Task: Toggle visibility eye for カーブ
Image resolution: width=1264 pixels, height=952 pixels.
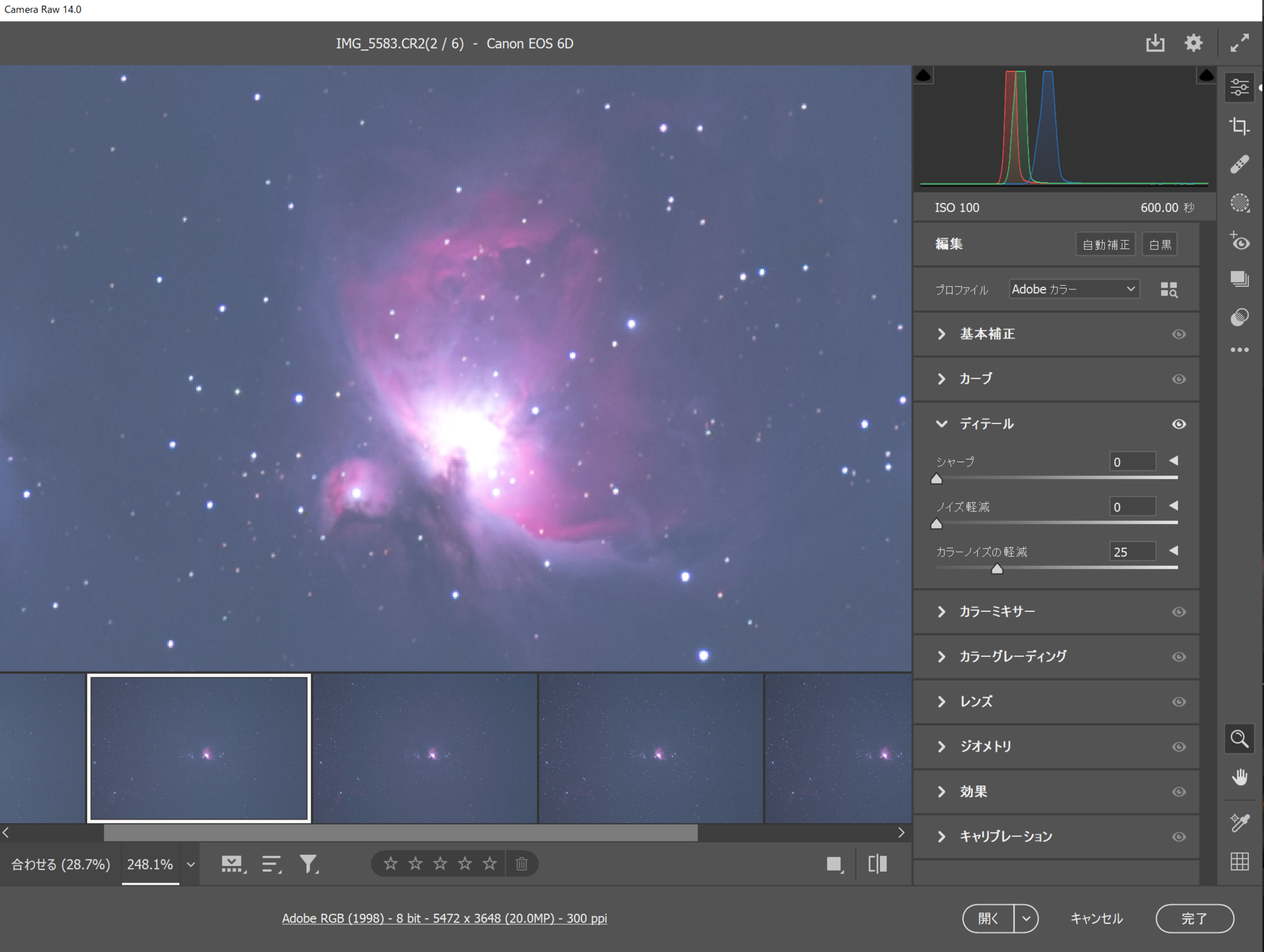Action: click(x=1179, y=379)
